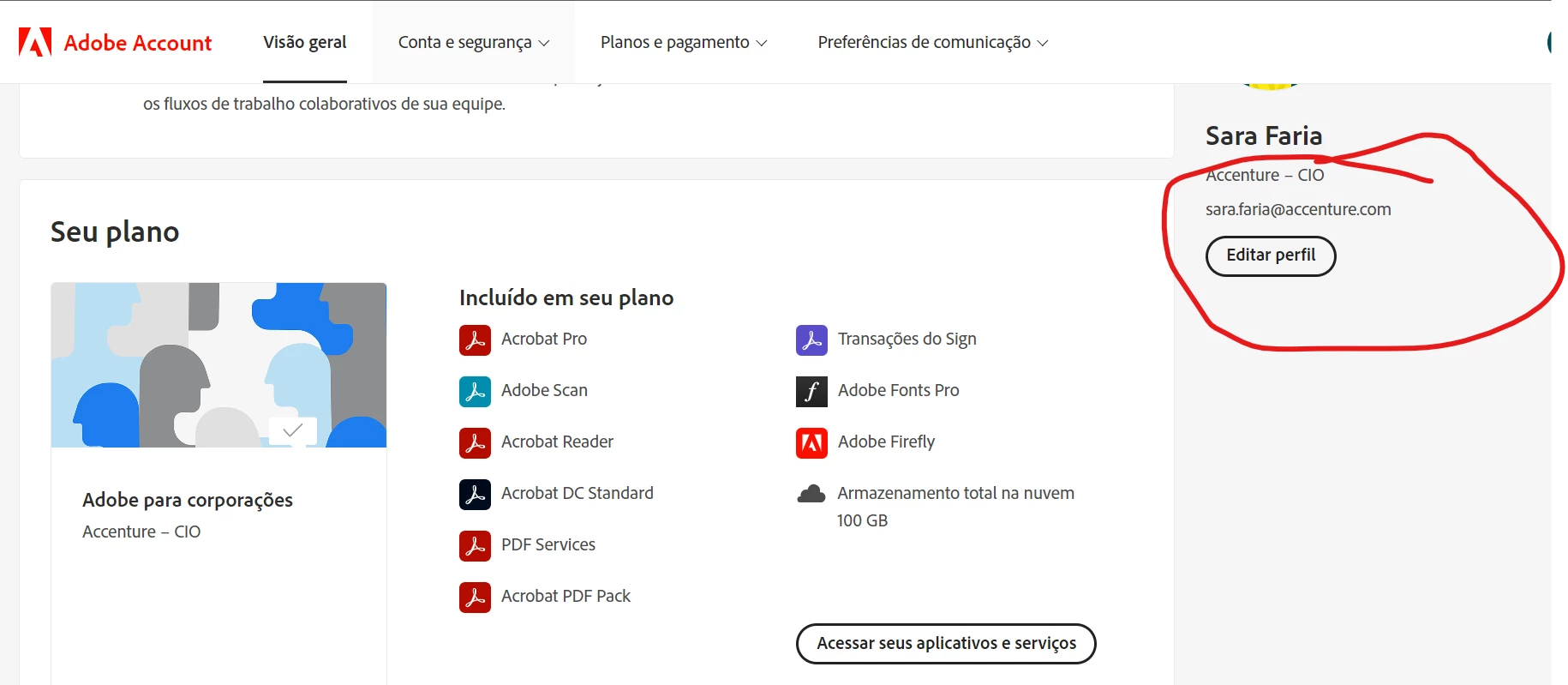The height and width of the screenshot is (685, 1568).
Task: Select the Seu plano heading
Action: pyautogui.click(x=115, y=231)
